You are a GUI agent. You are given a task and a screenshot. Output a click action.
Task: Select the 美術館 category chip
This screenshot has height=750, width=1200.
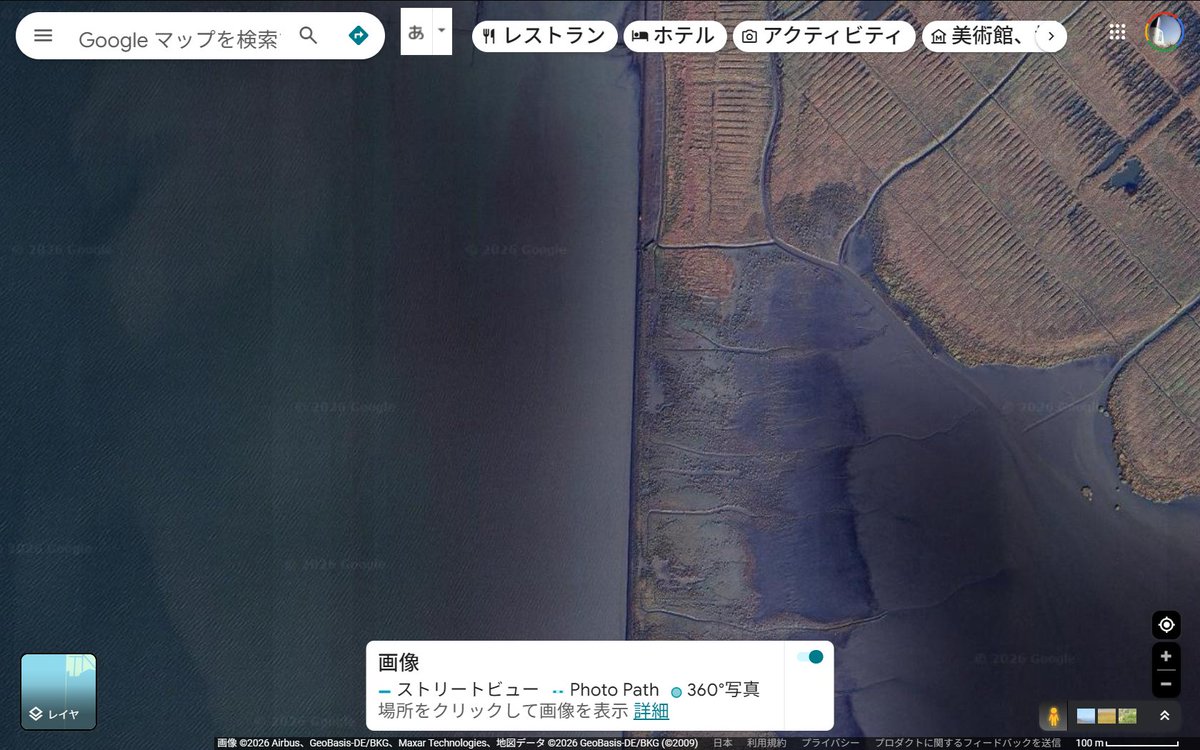(x=978, y=36)
